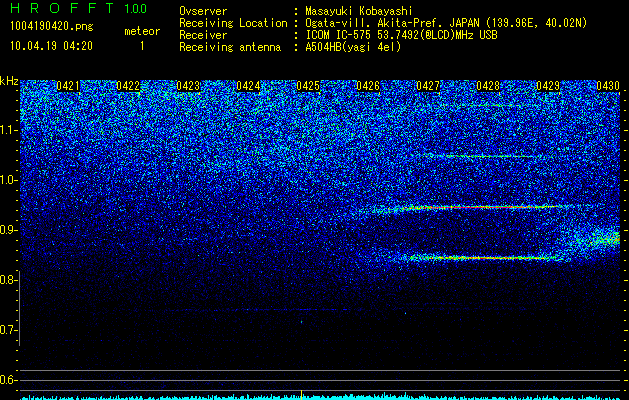
Task: Click the 0.9 frequency axis label
Action: coord(8,230)
